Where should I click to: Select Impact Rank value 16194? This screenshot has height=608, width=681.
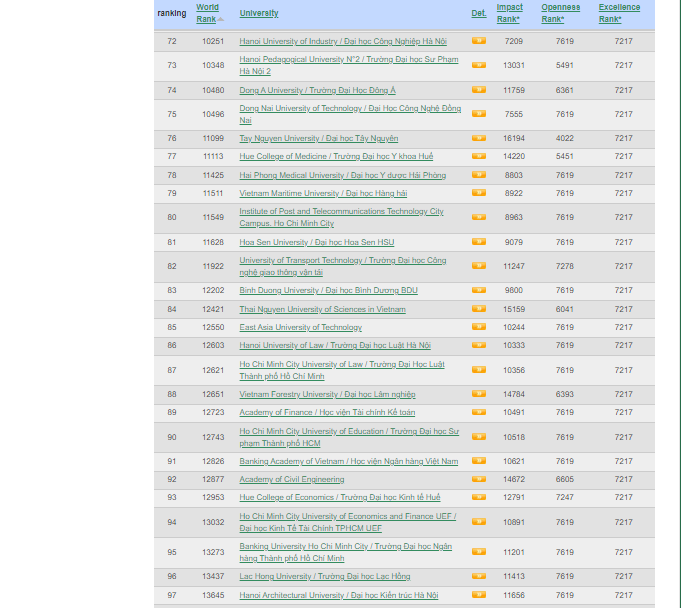(514, 139)
